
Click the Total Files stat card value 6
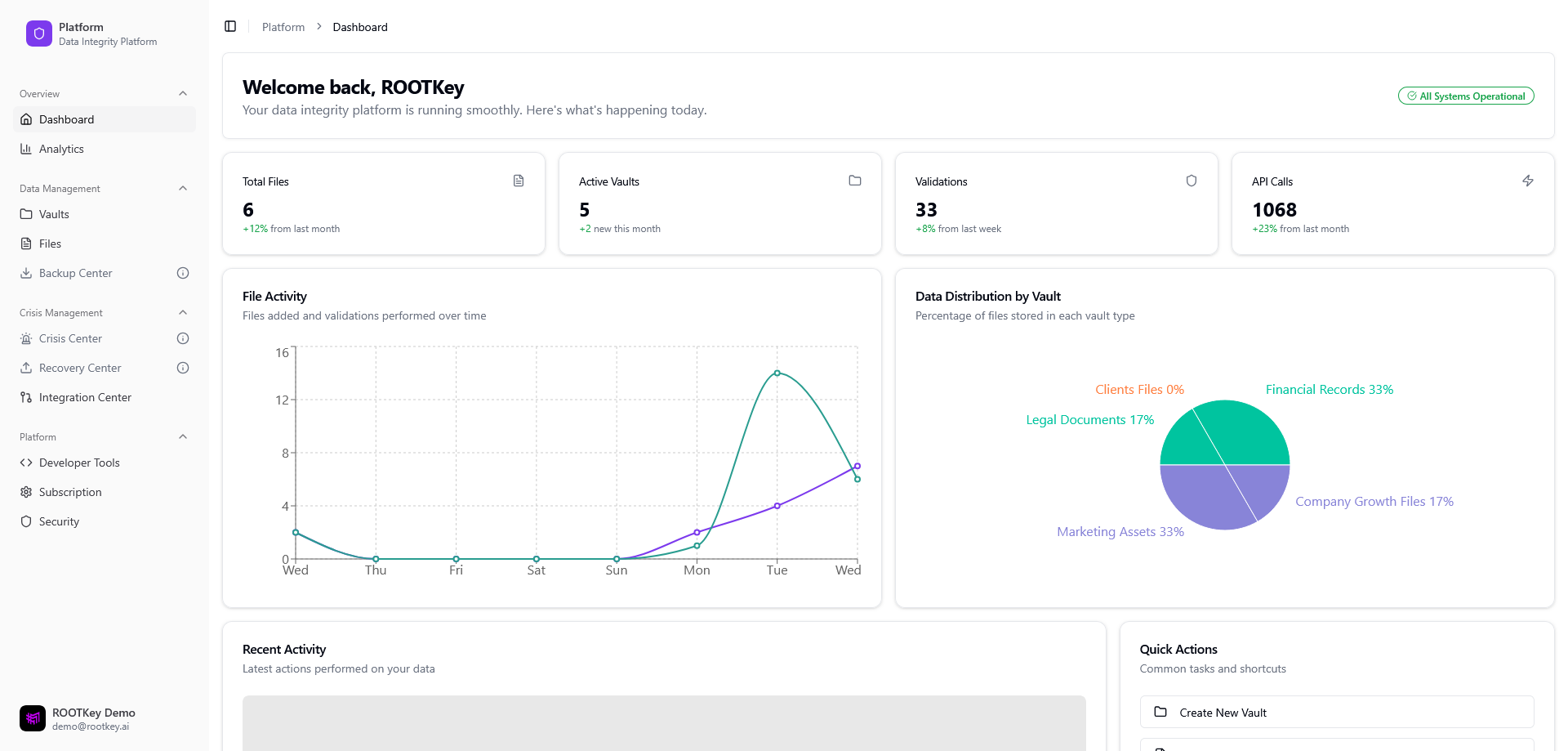(248, 210)
